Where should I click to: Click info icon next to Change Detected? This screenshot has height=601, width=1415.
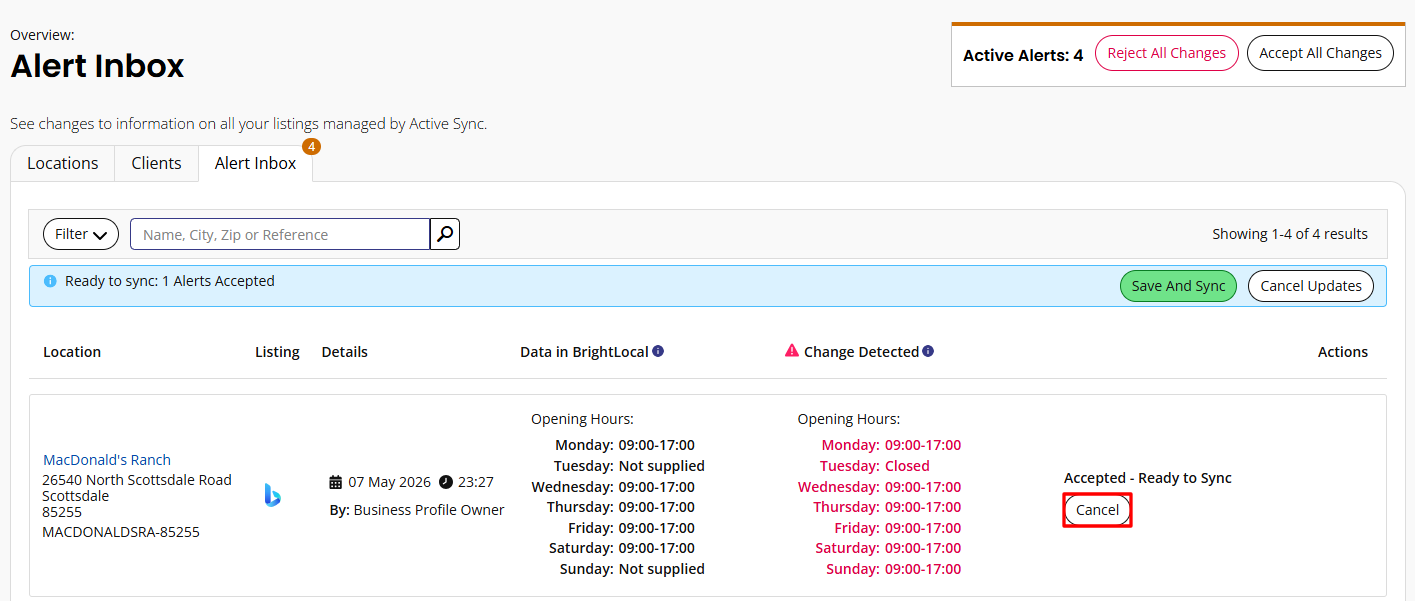click(x=928, y=351)
